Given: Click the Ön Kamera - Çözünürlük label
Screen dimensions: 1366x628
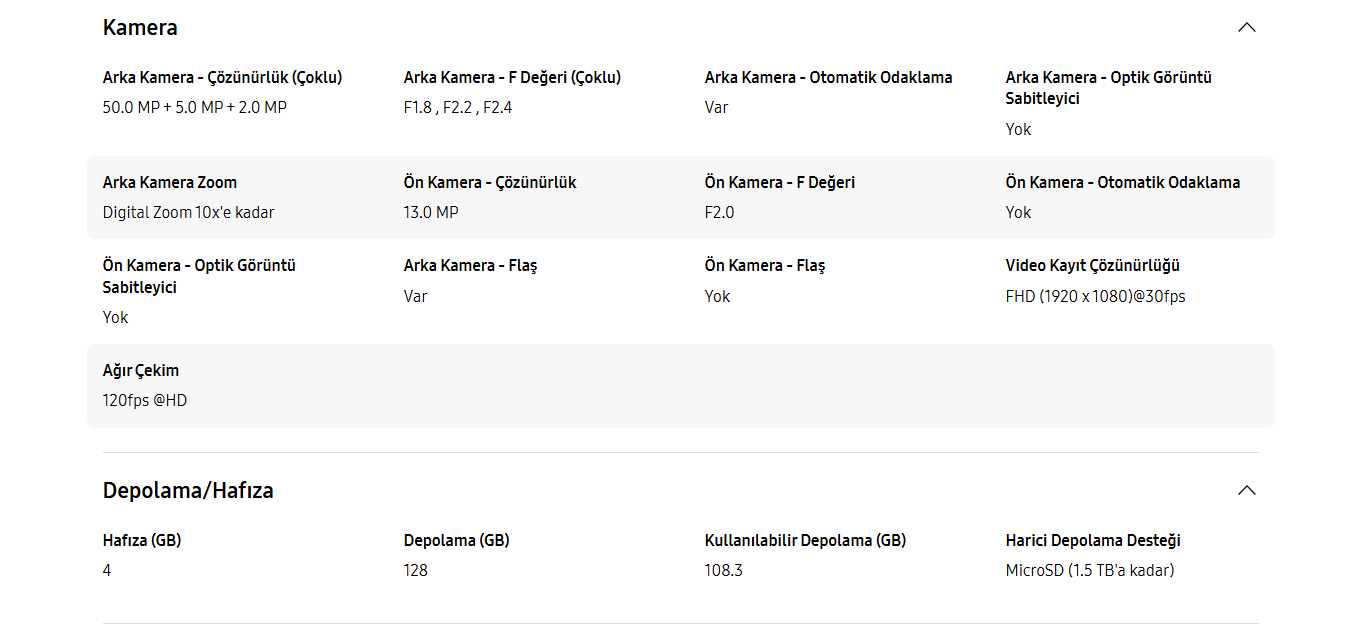Looking at the screenshot, I should coord(490,182).
